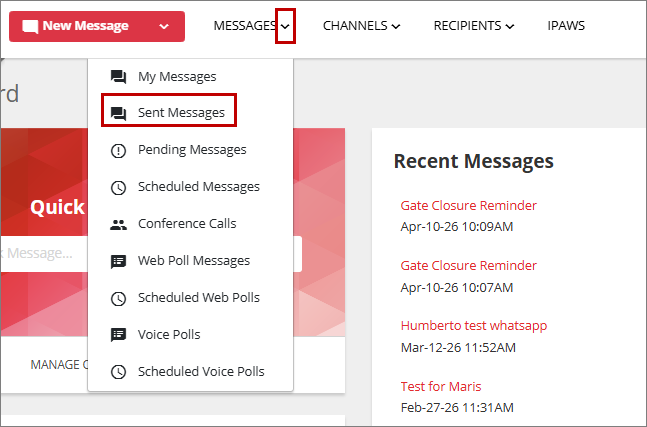Image resolution: width=647 pixels, height=427 pixels.
Task: Open the Humberto test whatsapp message link
Action: point(474,326)
